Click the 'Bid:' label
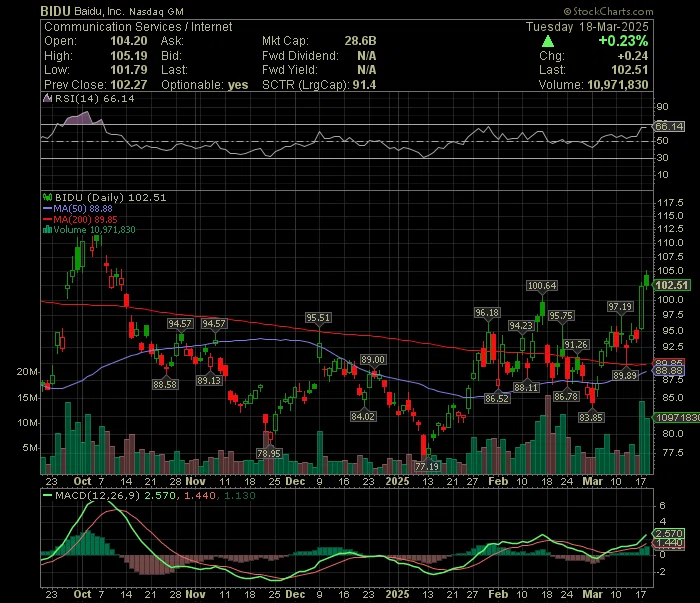Image resolution: width=700 pixels, height=603 pixels. [x=171, y=56]
